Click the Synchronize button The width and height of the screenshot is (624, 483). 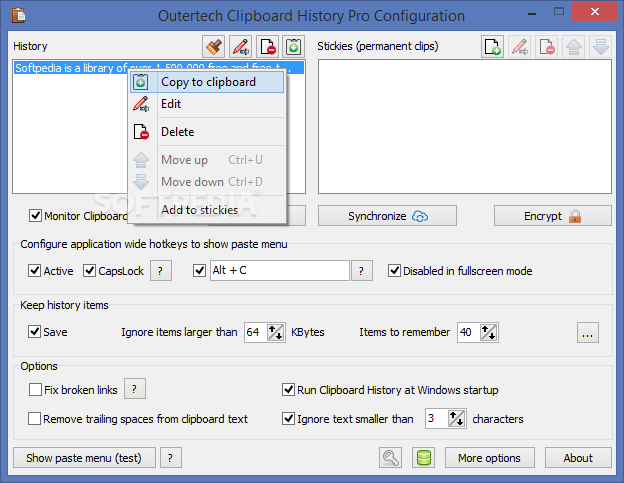pyautogui.click(x=387, y=216)
